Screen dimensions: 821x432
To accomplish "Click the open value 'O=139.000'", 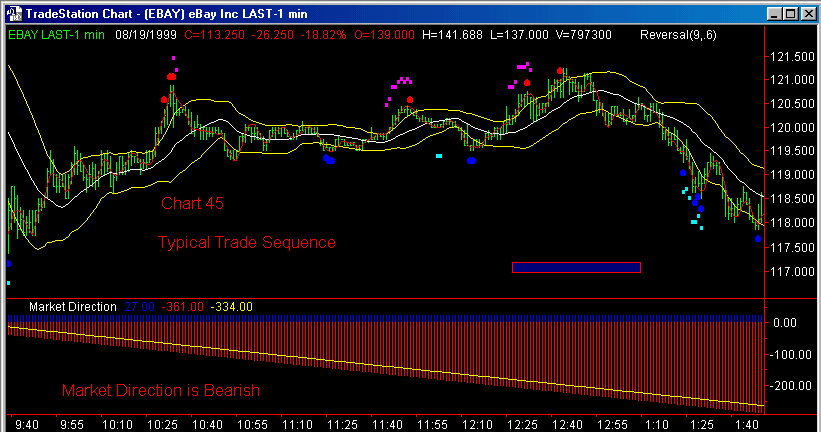I will (384, 35).
